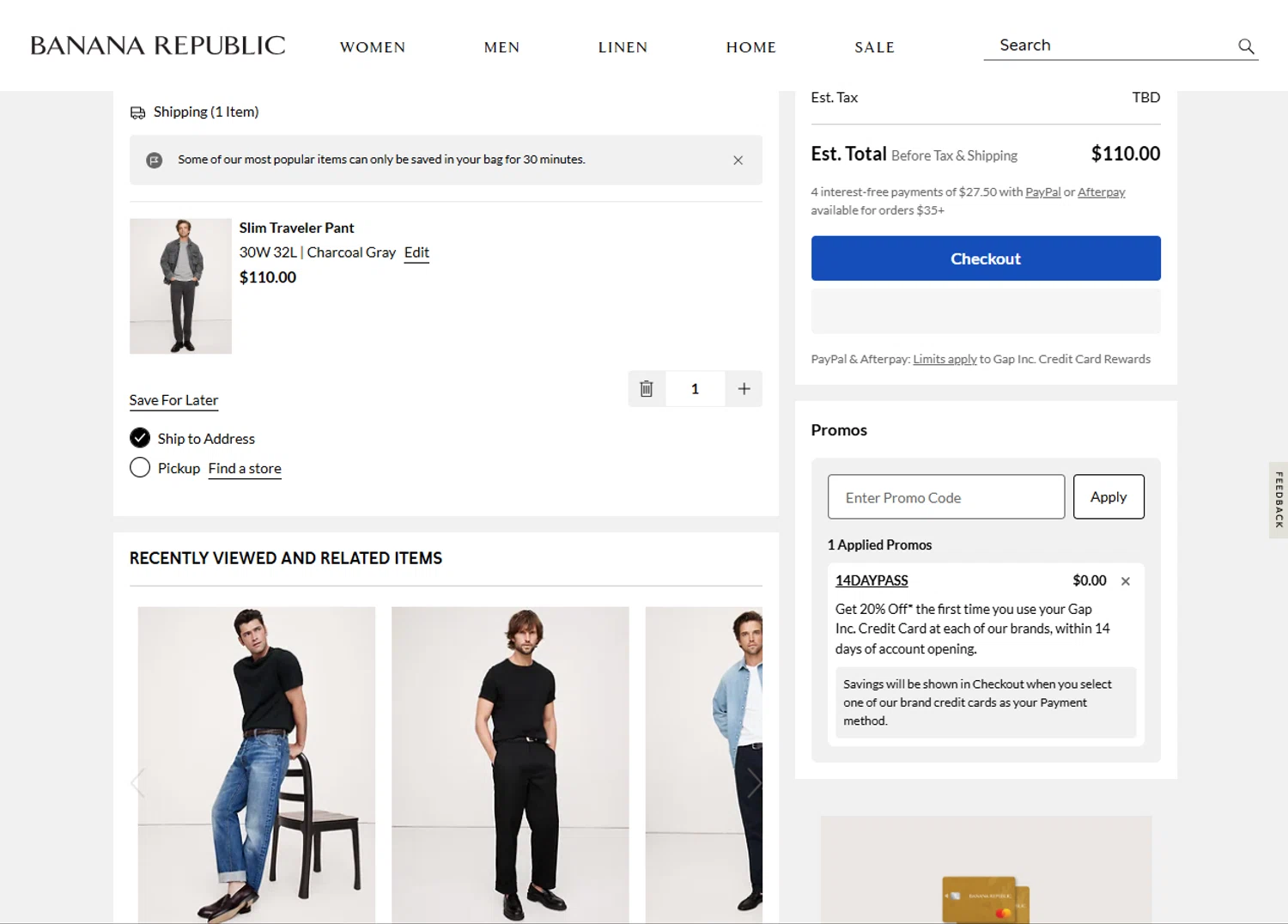Screen dimensions: 1288x924
Task: Open the LINEN menu
Action: [x=623, y=47]
